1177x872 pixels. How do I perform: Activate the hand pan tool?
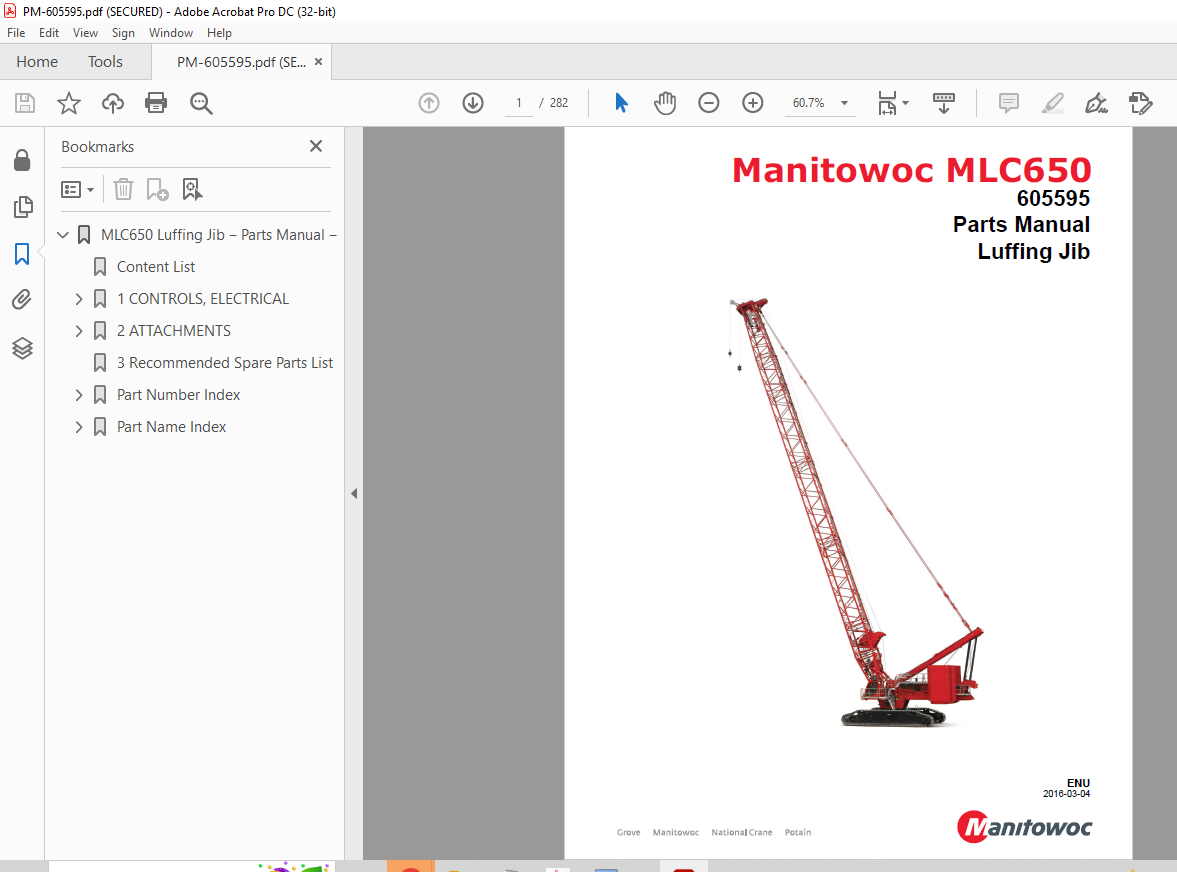664,103
